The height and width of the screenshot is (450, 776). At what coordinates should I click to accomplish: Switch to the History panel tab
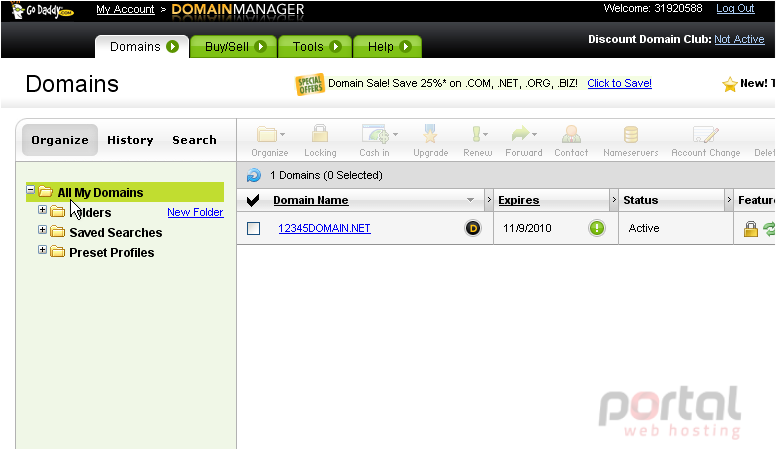tap(130, 140)
